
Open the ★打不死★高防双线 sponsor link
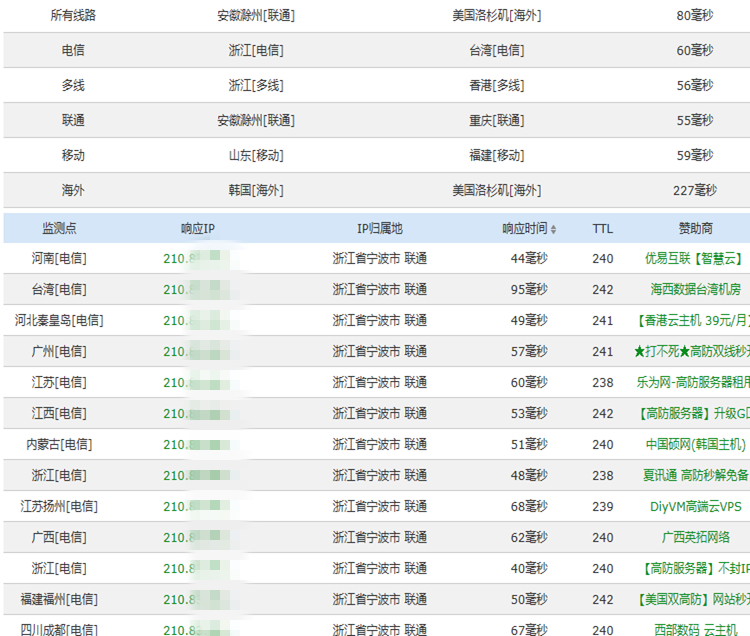(692, 351)
